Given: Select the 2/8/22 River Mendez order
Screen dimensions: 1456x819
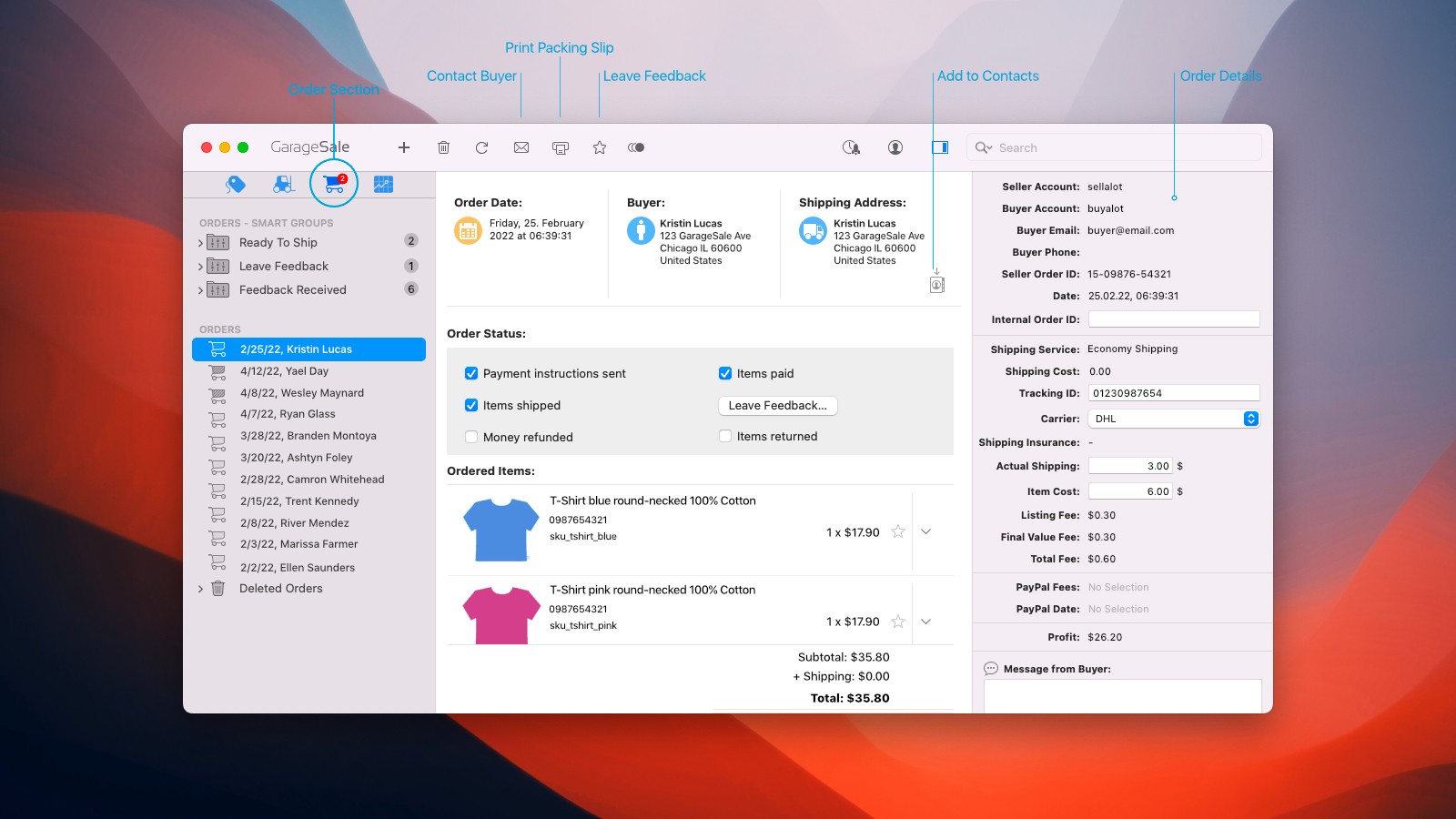Looking at the screenshot, I should (294, 523).
